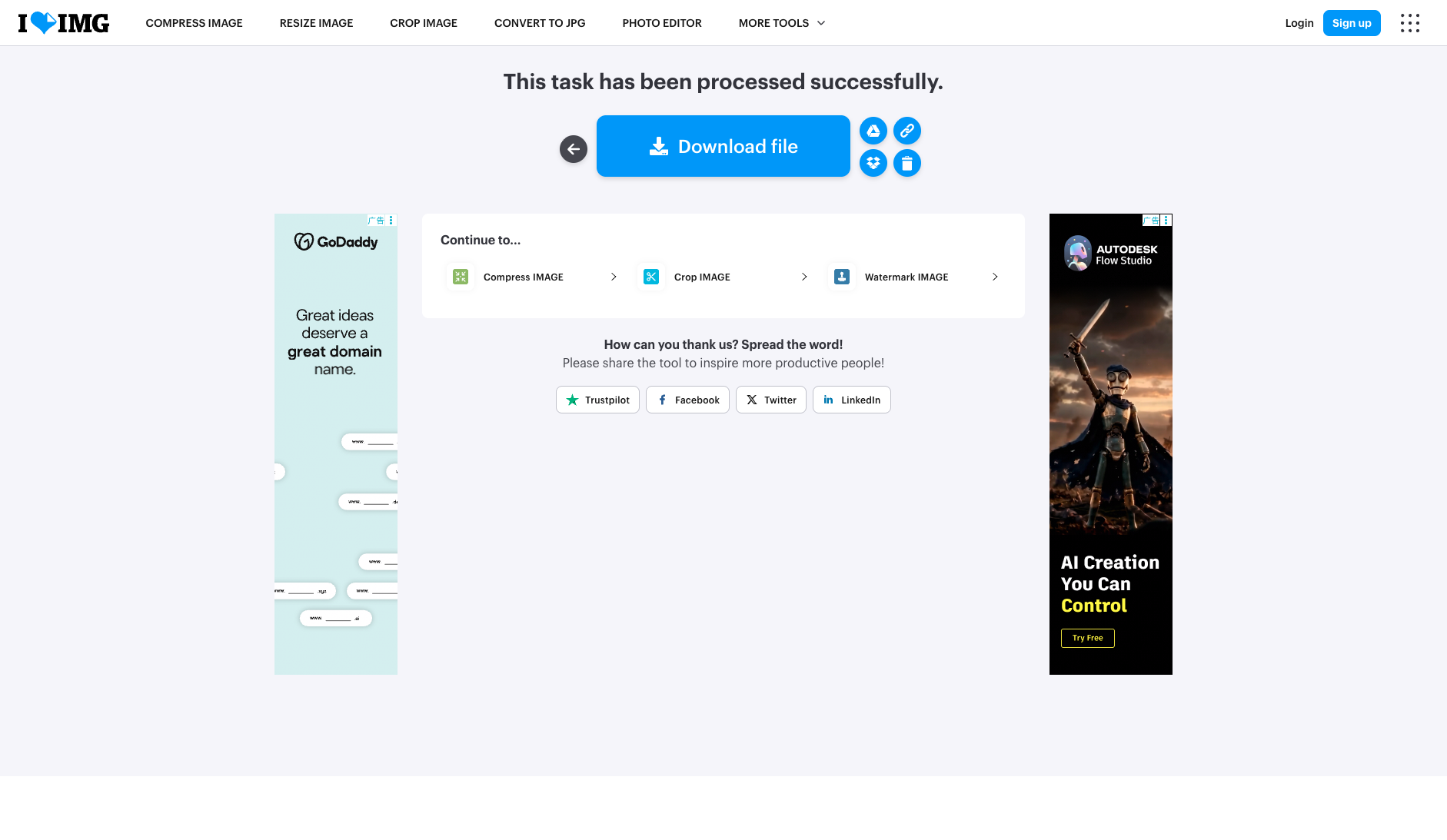The image size is (1447, 840).
Task: Open Watermark IMAGE via its chevron
Action: coord(995,277)
